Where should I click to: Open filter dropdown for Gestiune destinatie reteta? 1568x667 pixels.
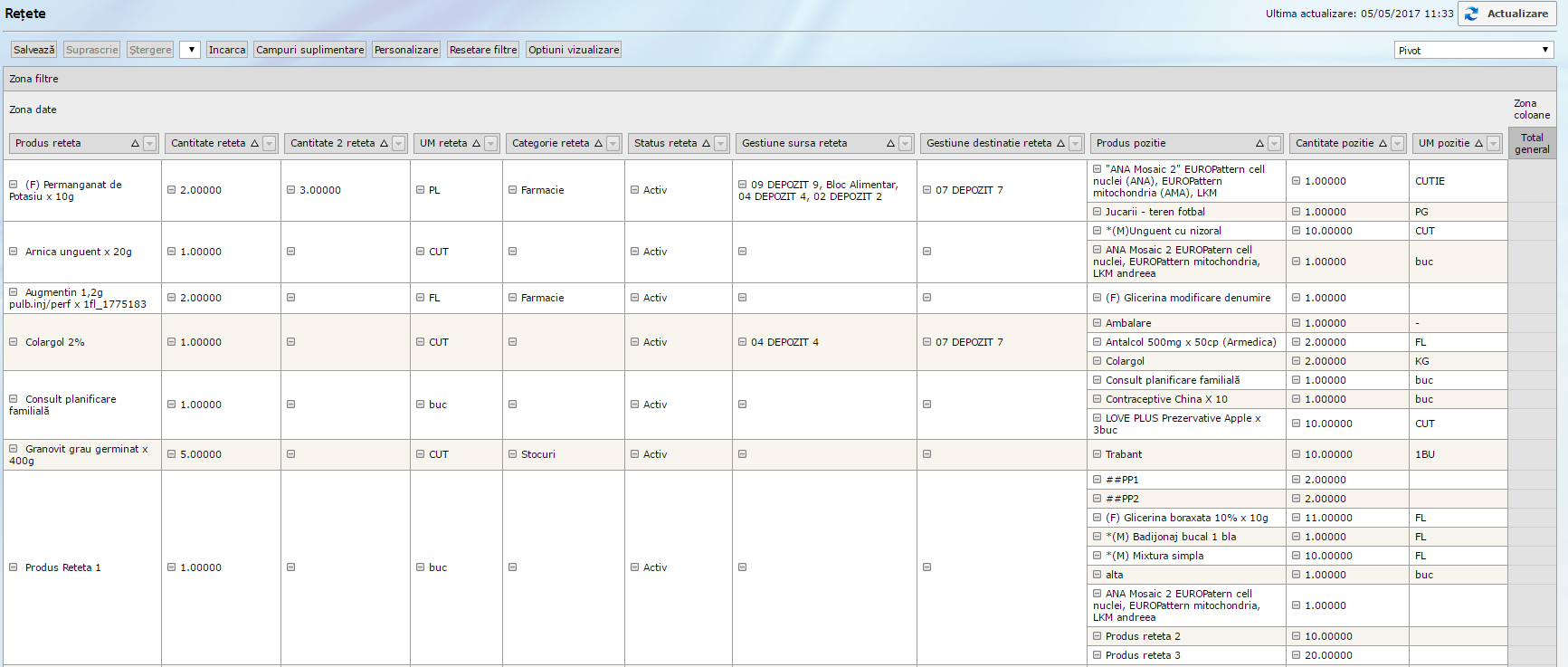(x=1075, y=144)
